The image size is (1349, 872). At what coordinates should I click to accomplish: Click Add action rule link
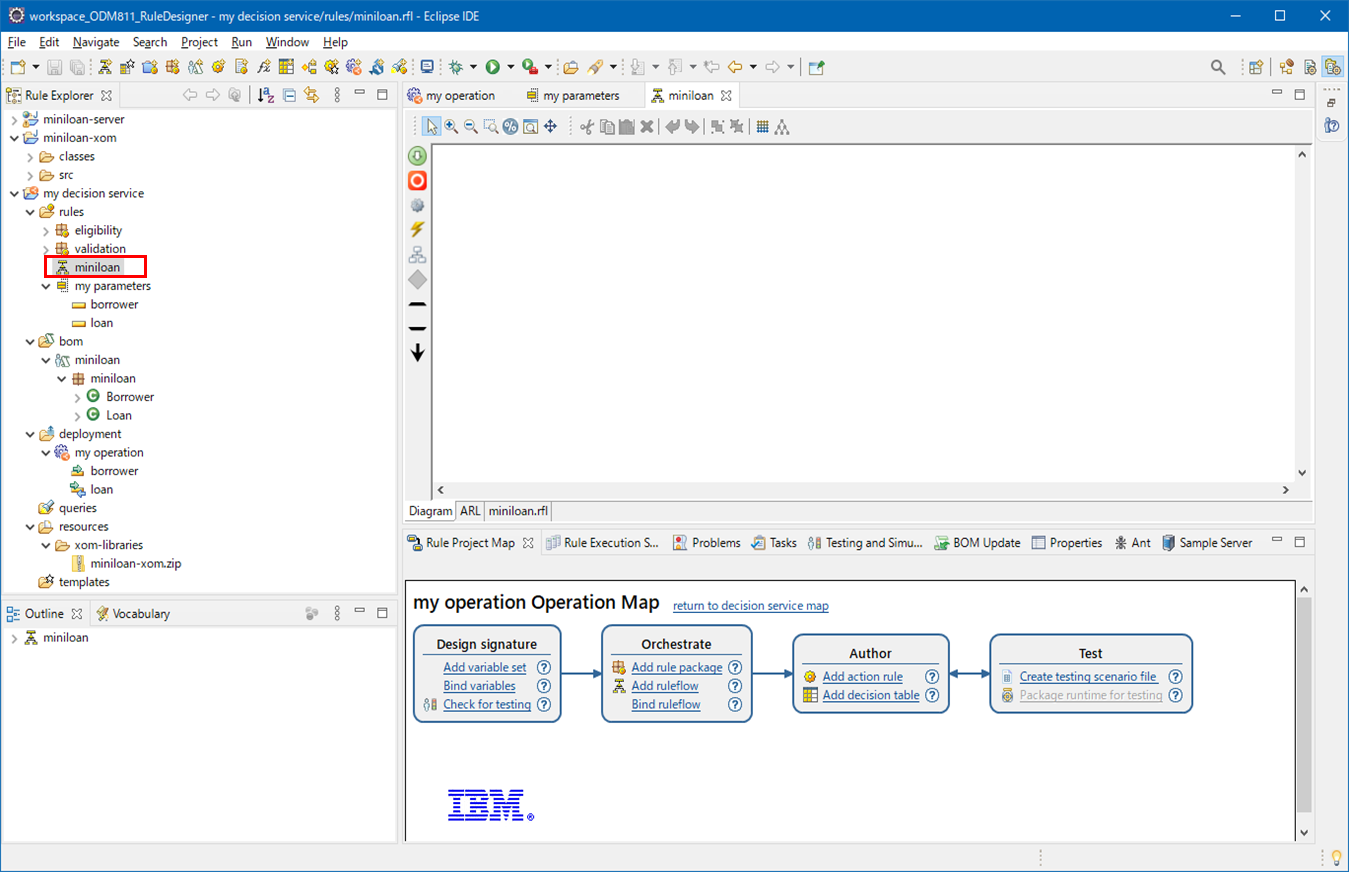pos(862,677)
